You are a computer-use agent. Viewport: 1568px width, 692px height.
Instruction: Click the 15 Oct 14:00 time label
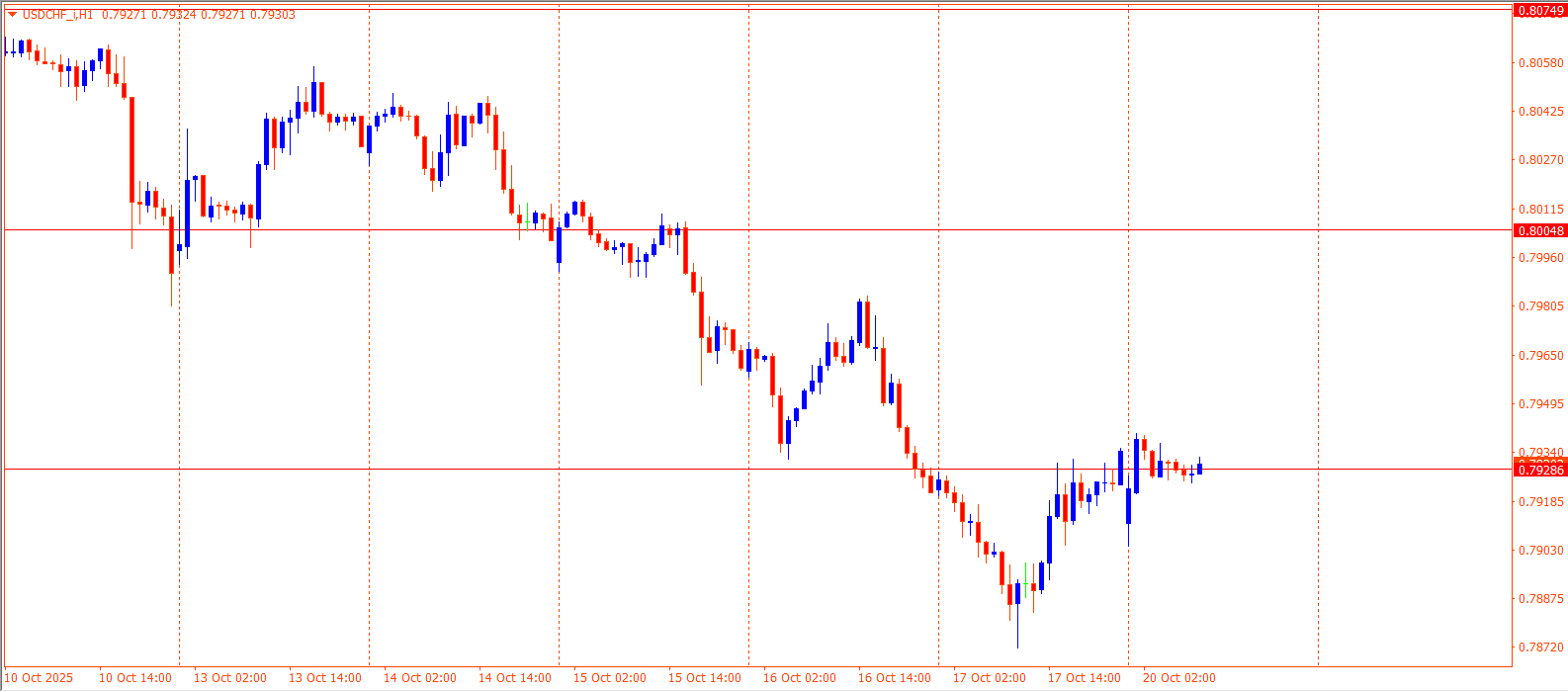point(704,678)
